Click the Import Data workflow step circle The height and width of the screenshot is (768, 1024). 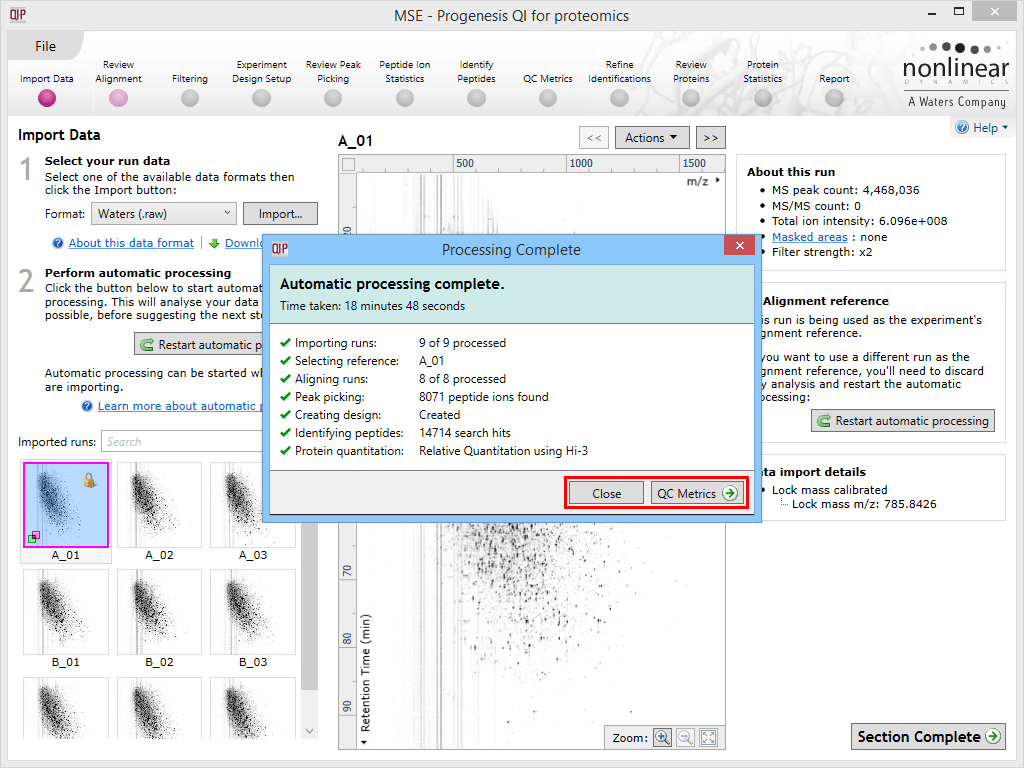46,98
